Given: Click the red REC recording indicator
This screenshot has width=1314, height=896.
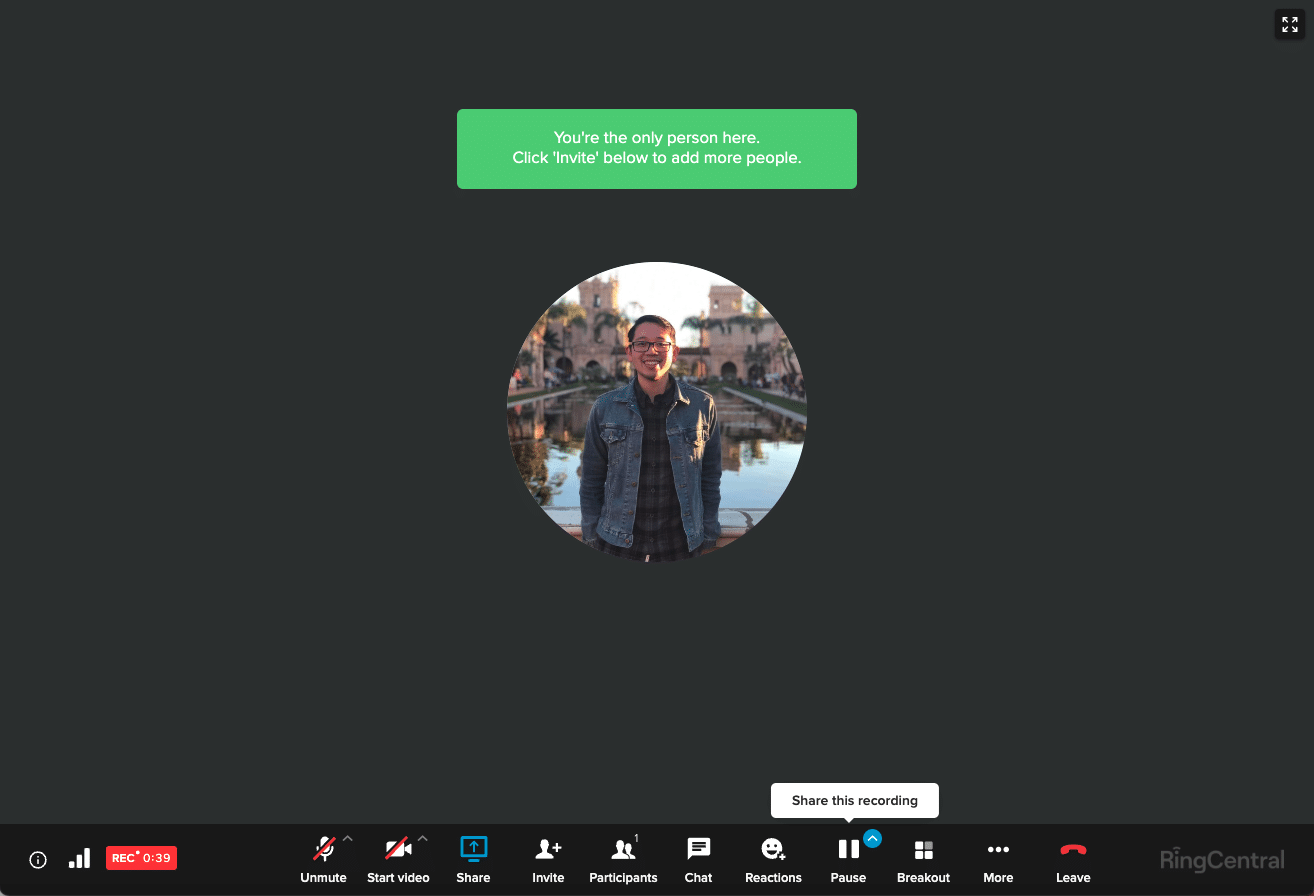Looking at the screenshot, I should pos(141,858).
